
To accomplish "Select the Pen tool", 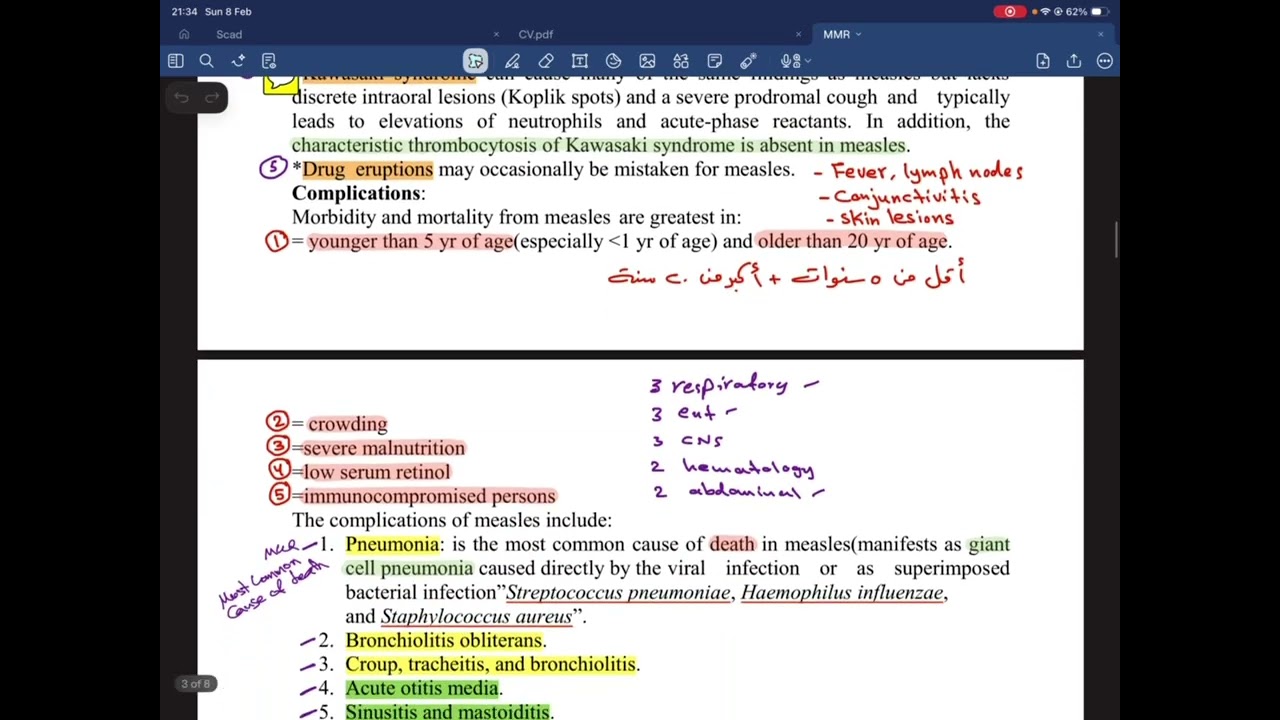I will (x=512, y=61).
